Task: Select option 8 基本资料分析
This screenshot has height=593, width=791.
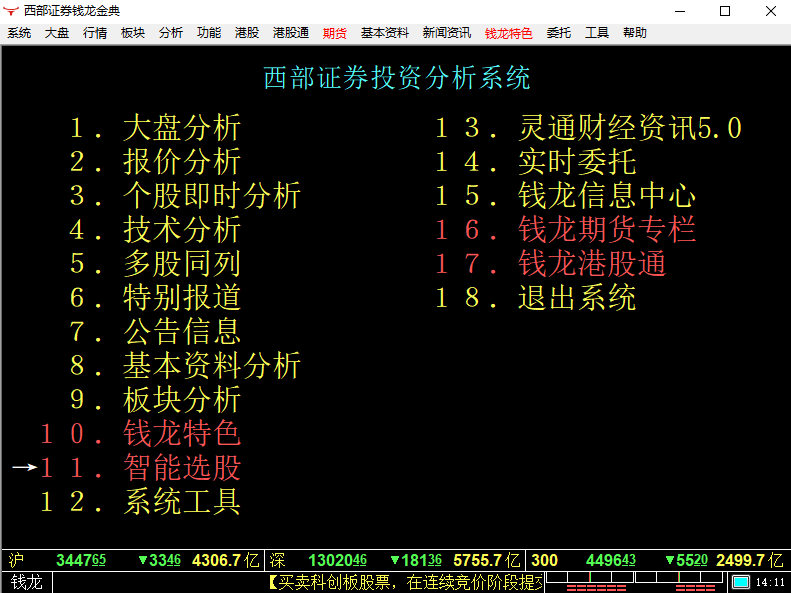Action: 185,366
